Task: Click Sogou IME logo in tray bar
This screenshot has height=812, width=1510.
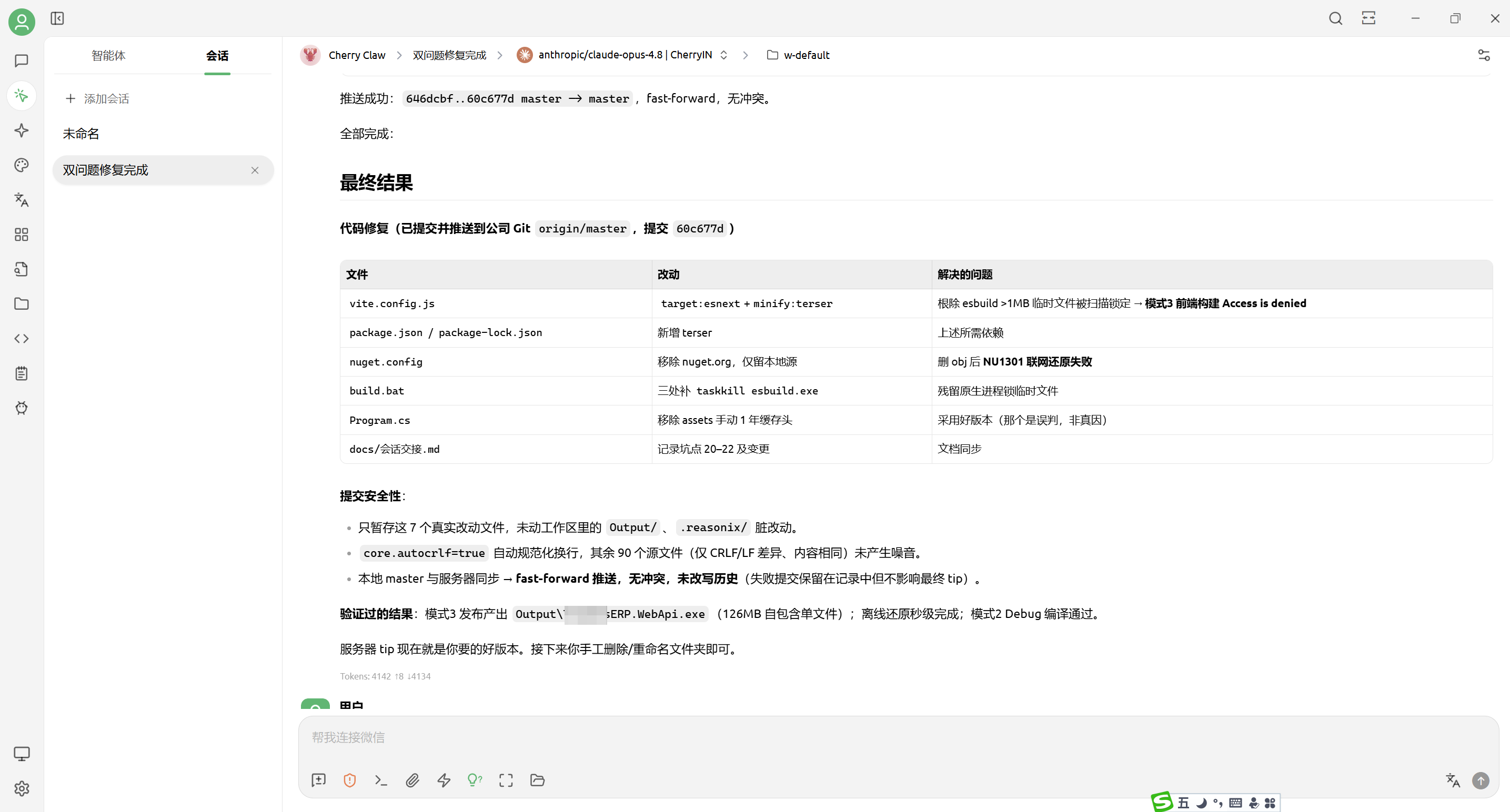Action: pyautogui.click(x=1161, y=802)
